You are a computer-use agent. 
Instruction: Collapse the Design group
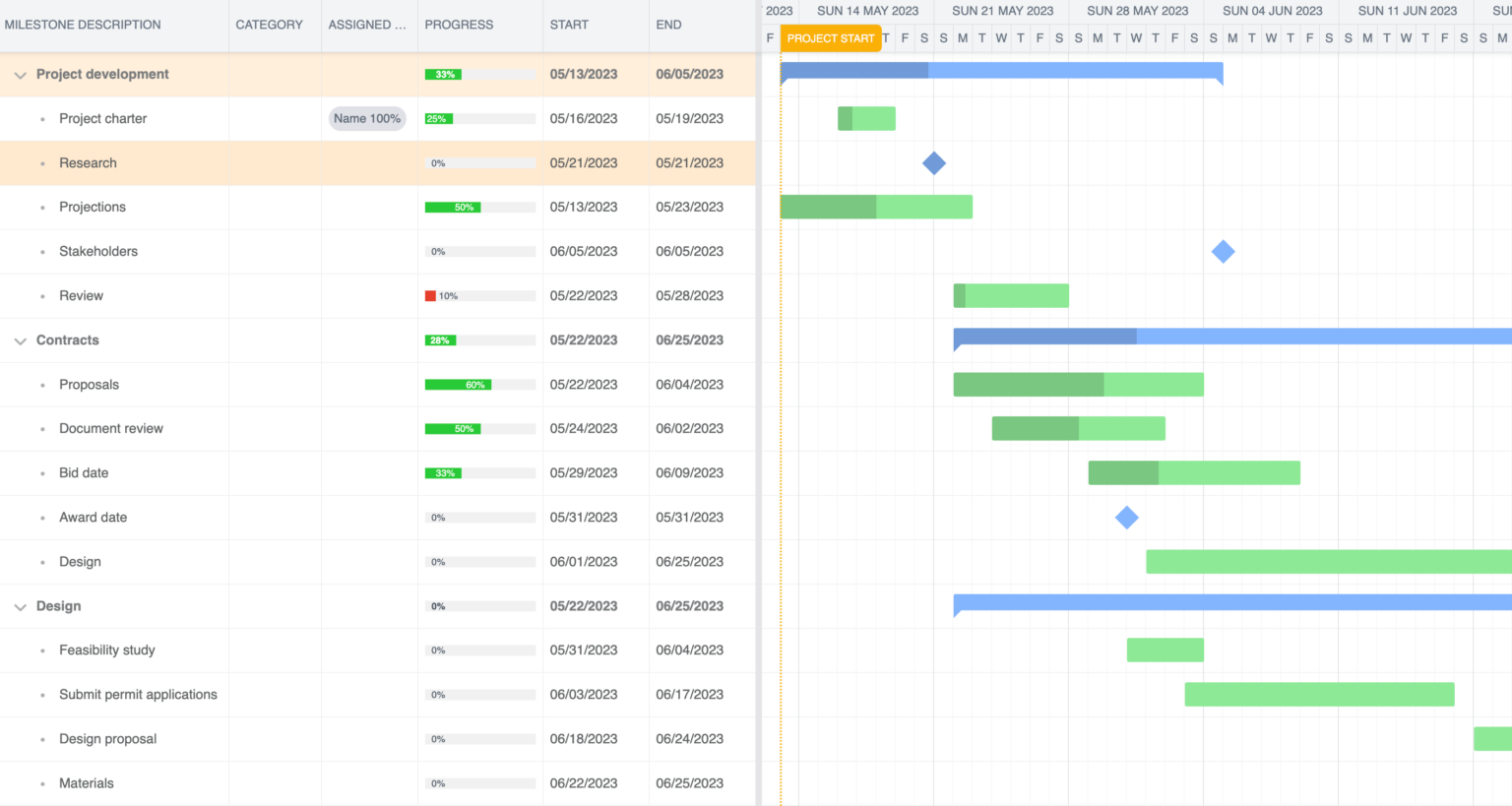pos(20,605)
